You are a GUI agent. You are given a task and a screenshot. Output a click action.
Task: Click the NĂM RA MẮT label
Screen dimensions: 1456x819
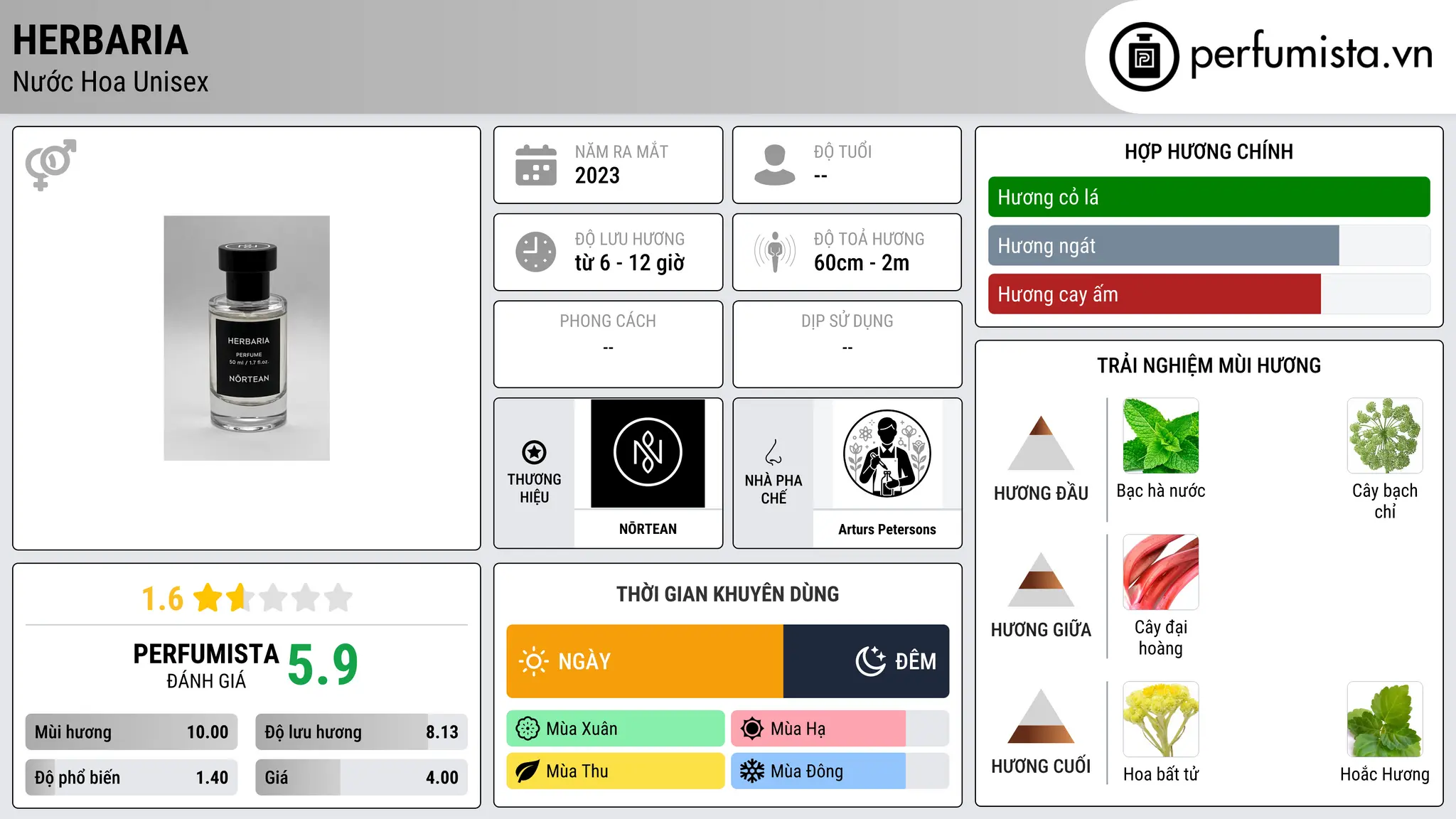pyautogui.click(x=621, y=152)
